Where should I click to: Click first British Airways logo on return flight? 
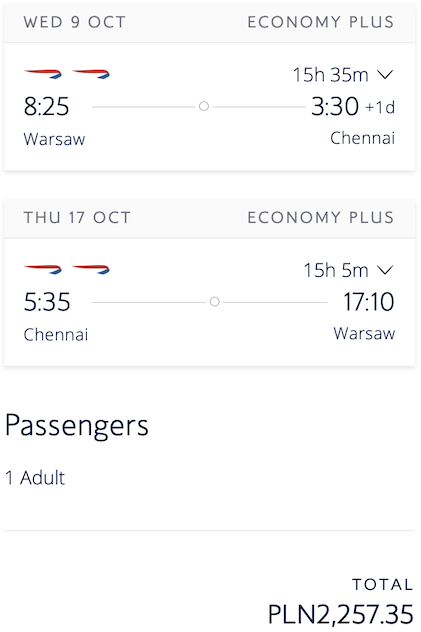(43, 269)
